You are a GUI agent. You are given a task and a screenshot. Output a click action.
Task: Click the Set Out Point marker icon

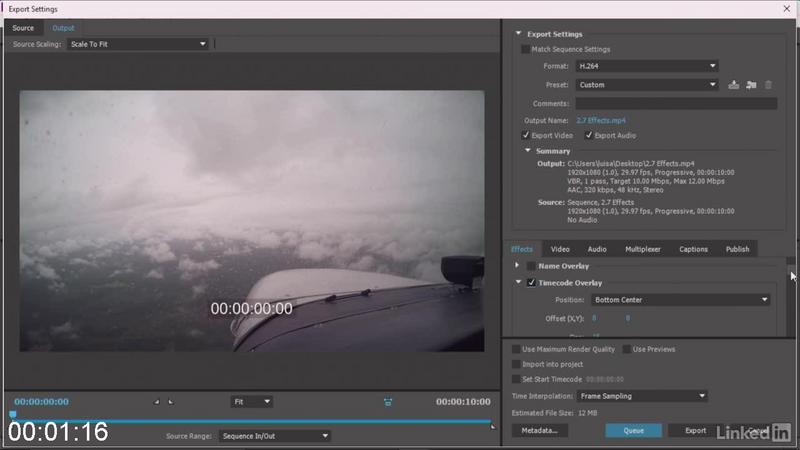(171, 402)
